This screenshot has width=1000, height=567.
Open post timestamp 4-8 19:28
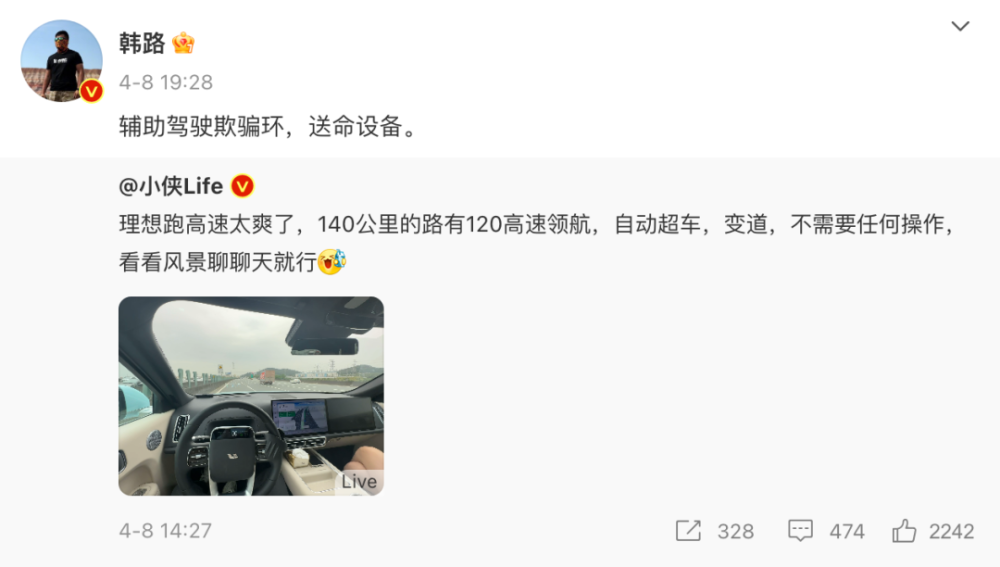coord(166,82)
